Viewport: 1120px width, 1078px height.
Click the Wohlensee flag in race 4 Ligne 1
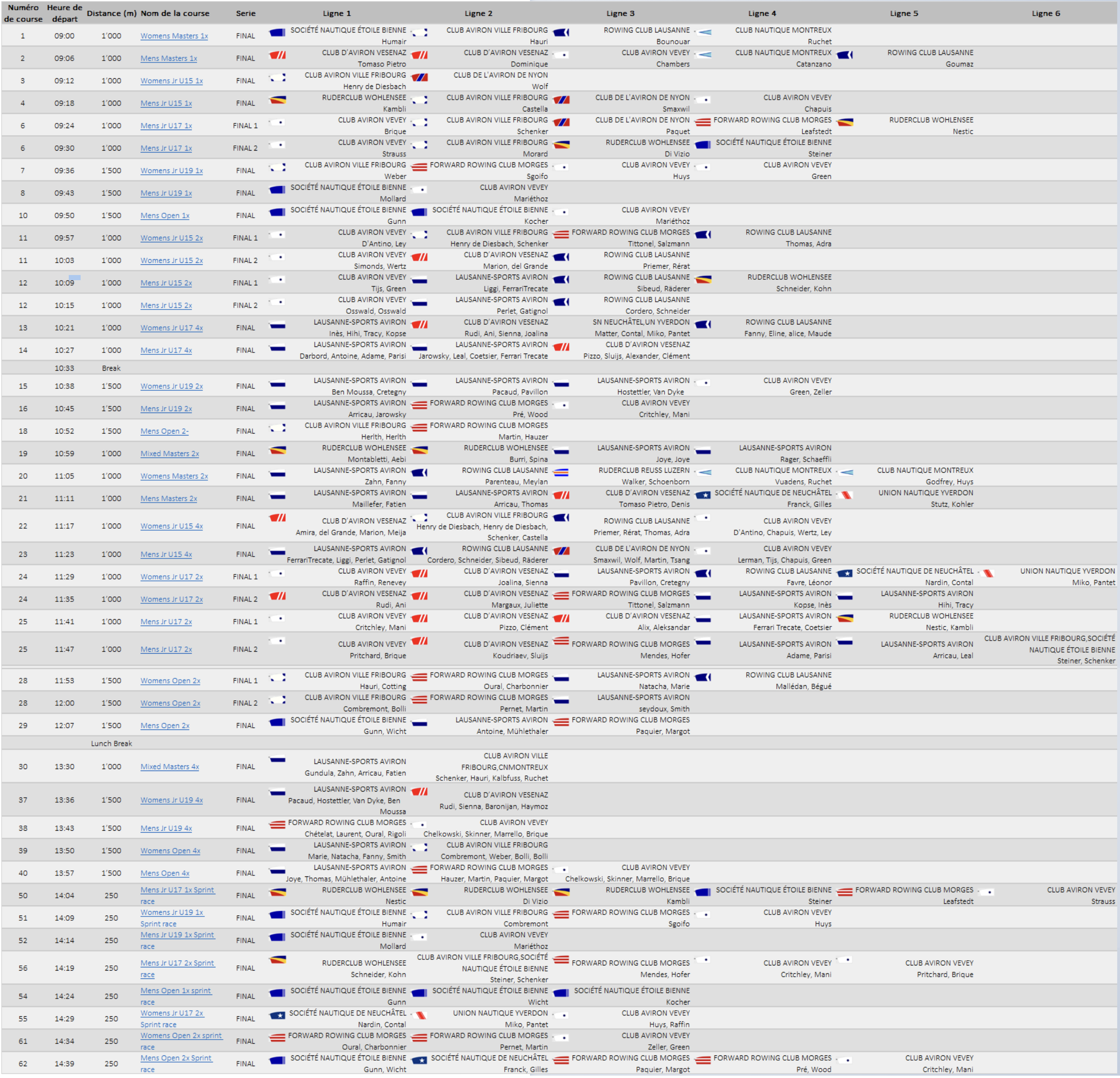[x=277, y=100]
